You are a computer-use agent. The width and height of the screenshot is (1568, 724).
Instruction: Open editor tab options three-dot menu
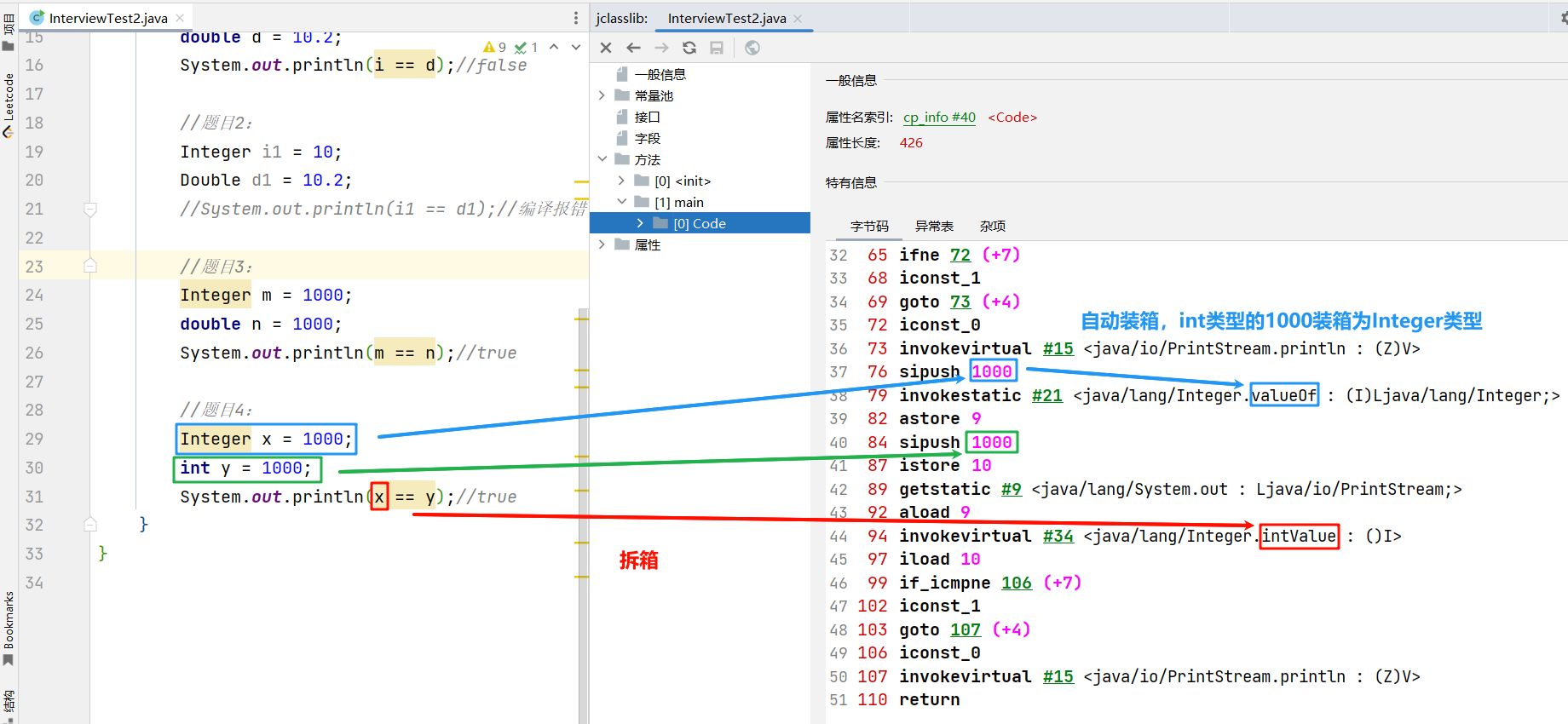click(576, 18)
